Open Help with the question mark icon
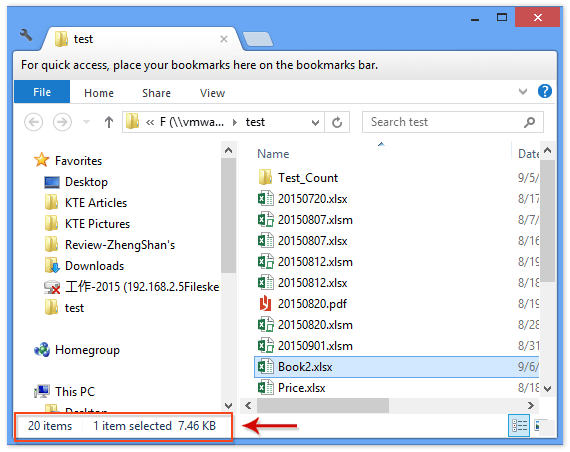This screenshot has height=452, width=570. (x=545, y=91)
